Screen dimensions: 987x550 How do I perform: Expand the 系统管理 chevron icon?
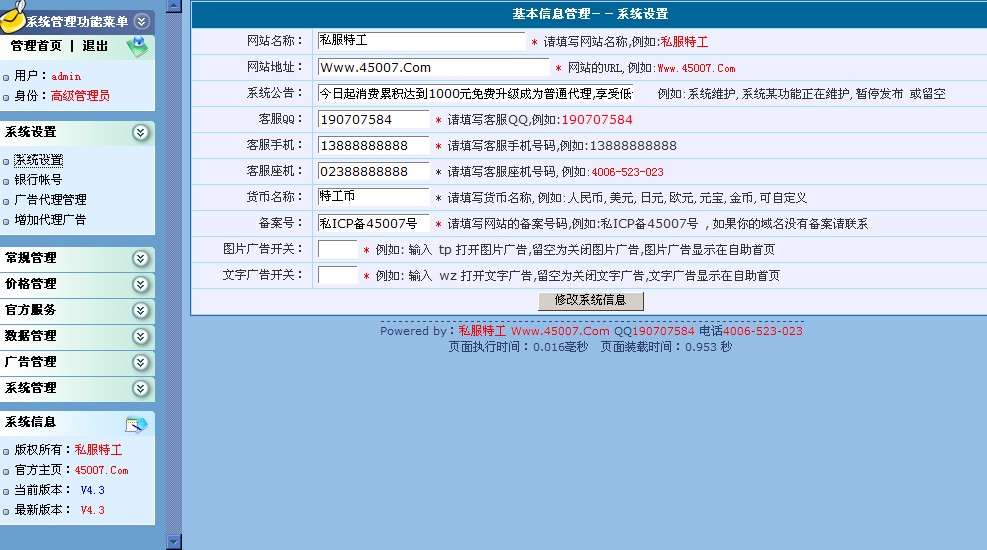coord(141,388)
